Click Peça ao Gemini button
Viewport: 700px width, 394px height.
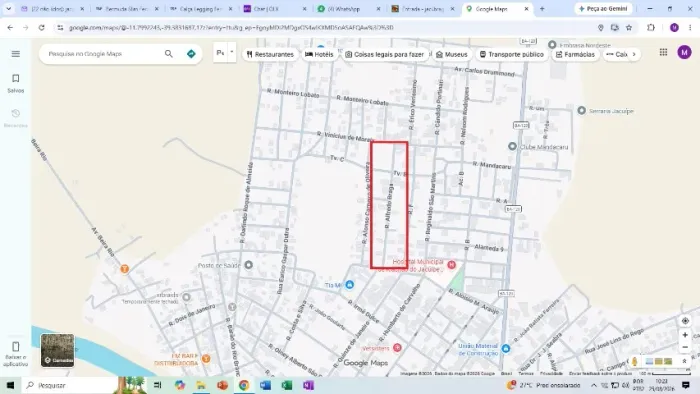pyautogui.click(x=603, y=9)
